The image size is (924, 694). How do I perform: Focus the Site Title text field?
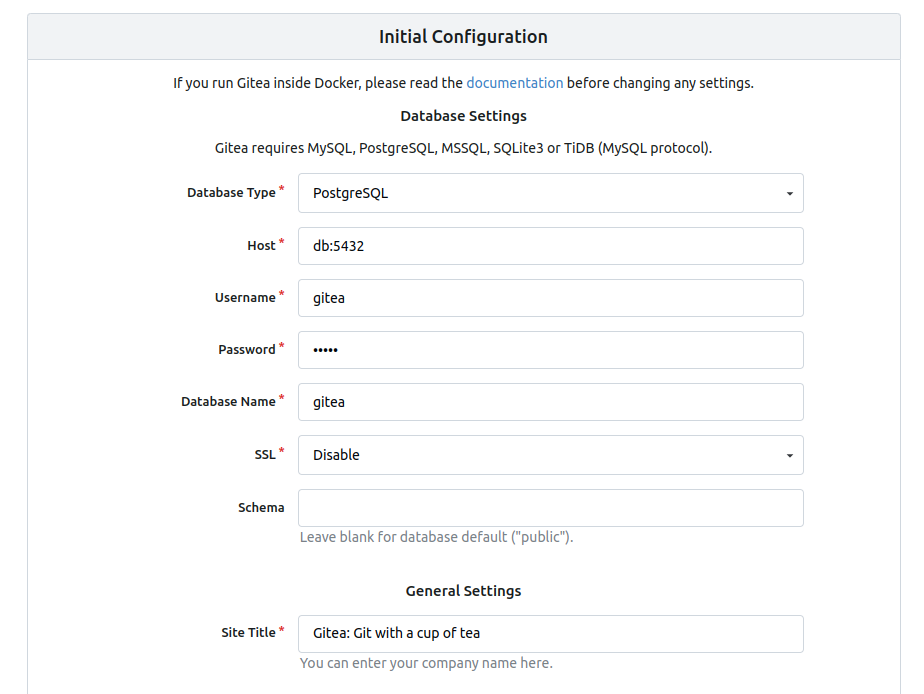(x=550, y=634)
